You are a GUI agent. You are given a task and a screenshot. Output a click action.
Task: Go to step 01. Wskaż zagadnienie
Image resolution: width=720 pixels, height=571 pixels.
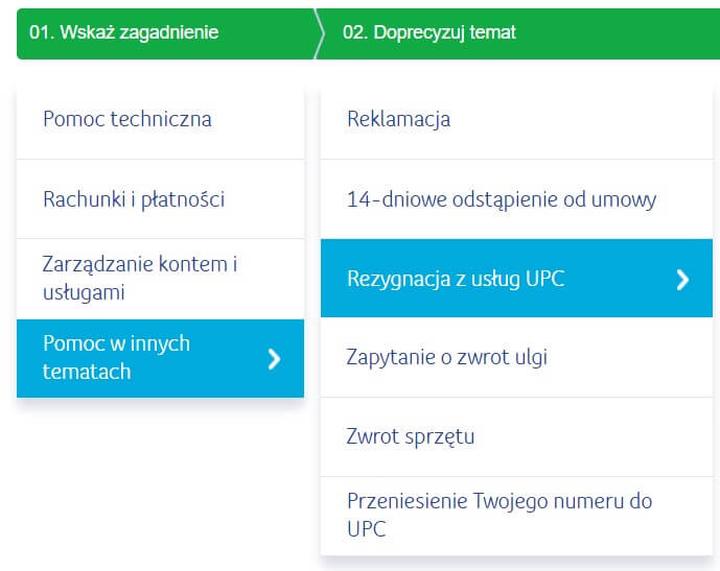[x=123, y=33]
